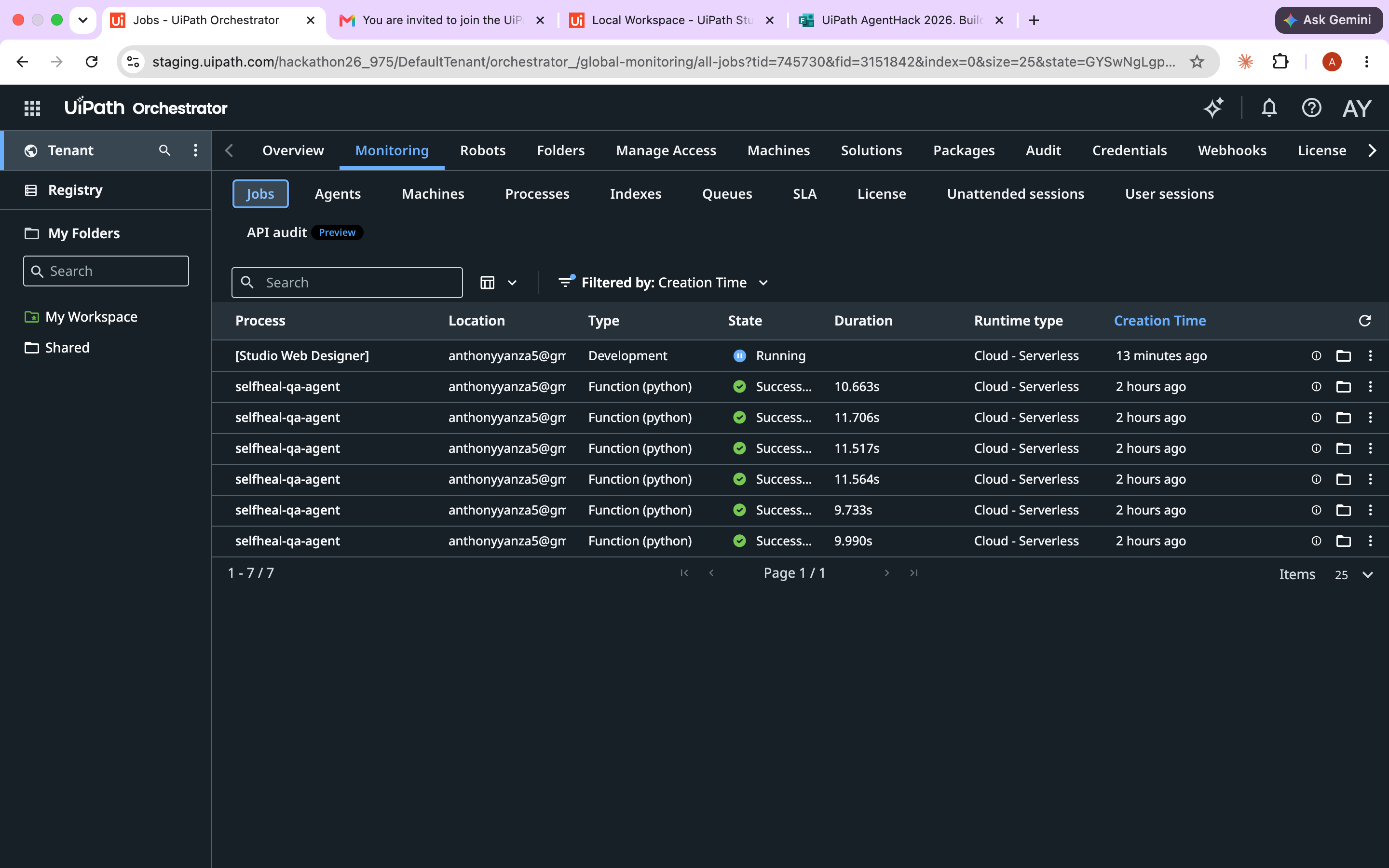This screenshot has height=868, width=1389.
Task: Switch to Local Workspace Studio browser tab
Action: pos(671,20)
